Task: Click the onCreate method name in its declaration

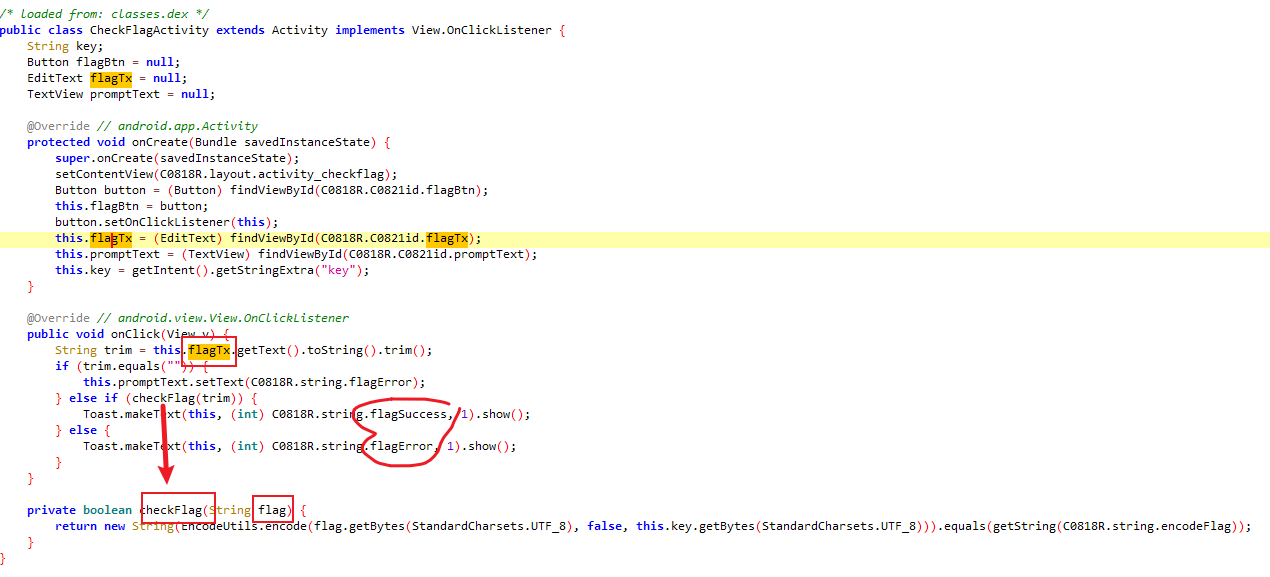Action: point(160,142)
